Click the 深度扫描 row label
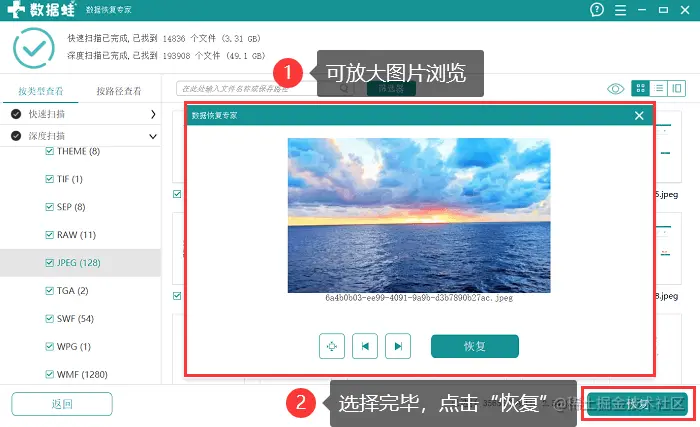Screen dimensions: 700x427 coord(47,136)
